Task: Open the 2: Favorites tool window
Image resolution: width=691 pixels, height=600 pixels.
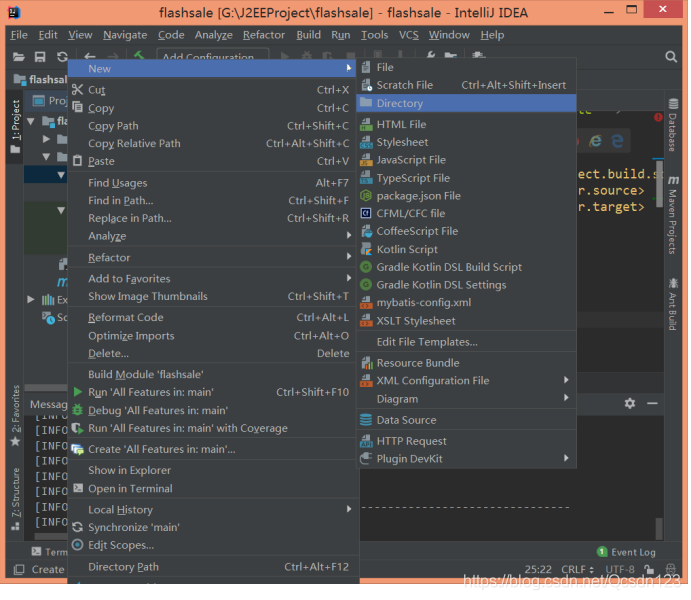Action: point(15,415)
